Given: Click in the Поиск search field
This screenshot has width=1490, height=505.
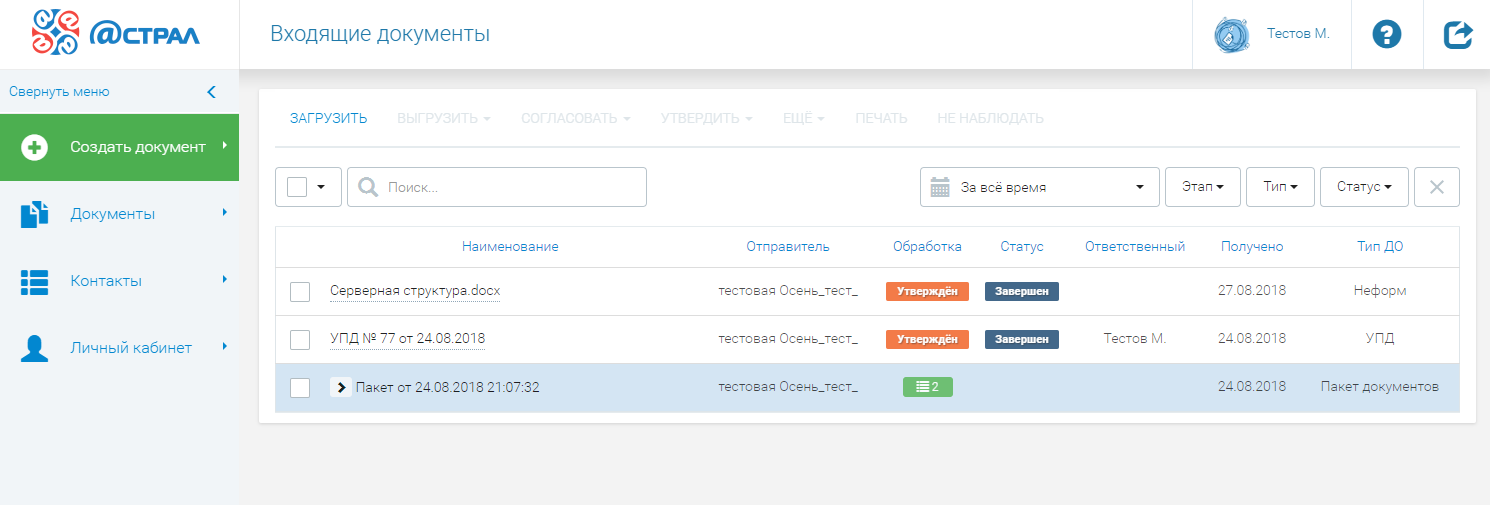Looking at the screenshot, I should (497, 187).
